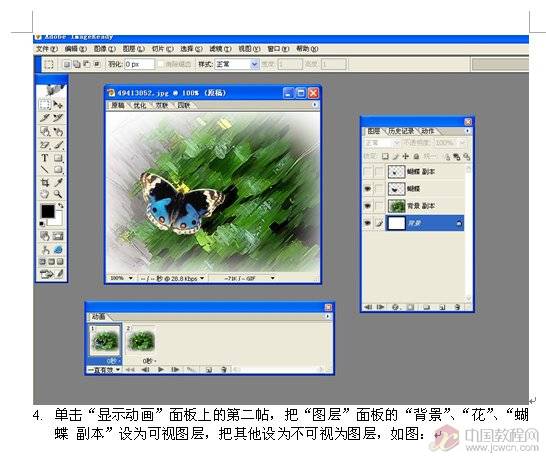The height and width of the screenshot is (458, 546).
Task: Show the 蝴蝶 副本 layer visibility box
Action: (x=367, y=171)
